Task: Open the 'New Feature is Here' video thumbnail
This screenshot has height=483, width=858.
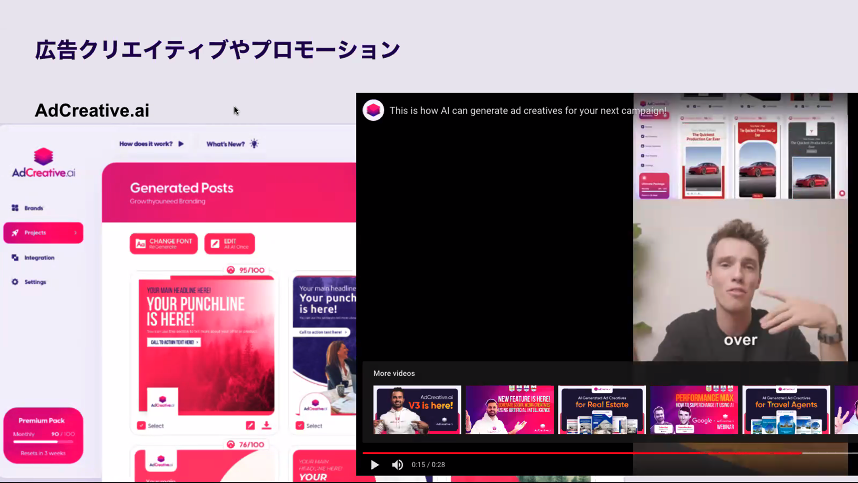Action: 509,410
